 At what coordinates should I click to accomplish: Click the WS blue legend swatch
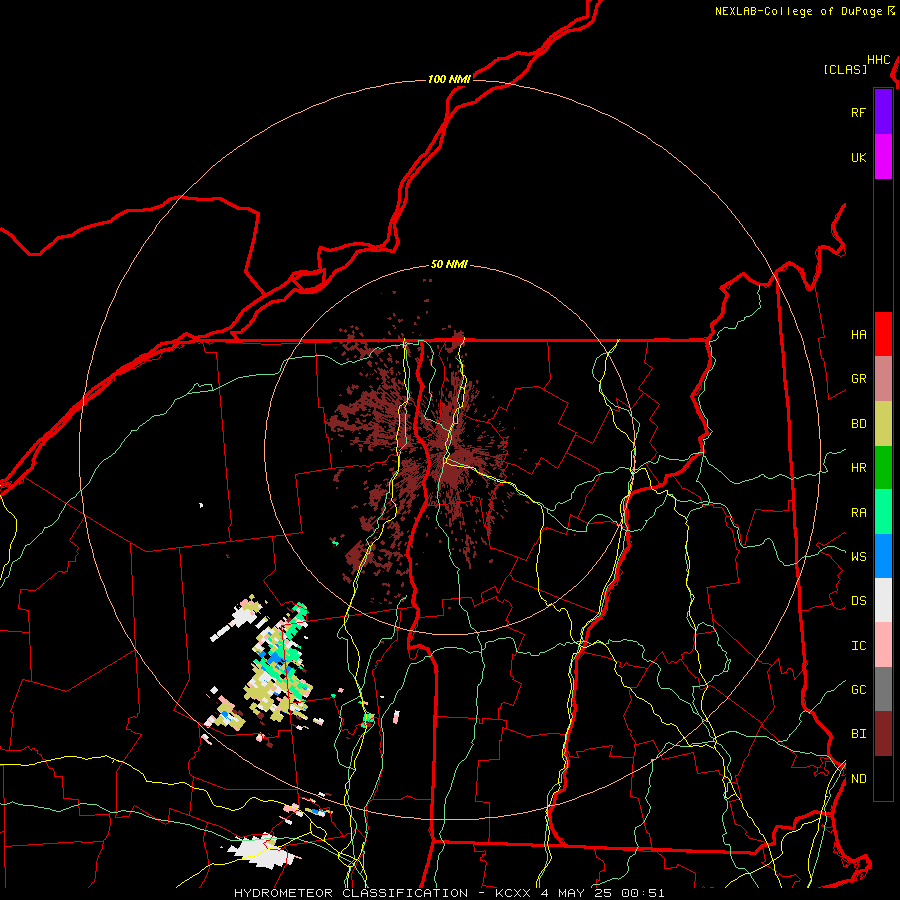tap(883, 556)
